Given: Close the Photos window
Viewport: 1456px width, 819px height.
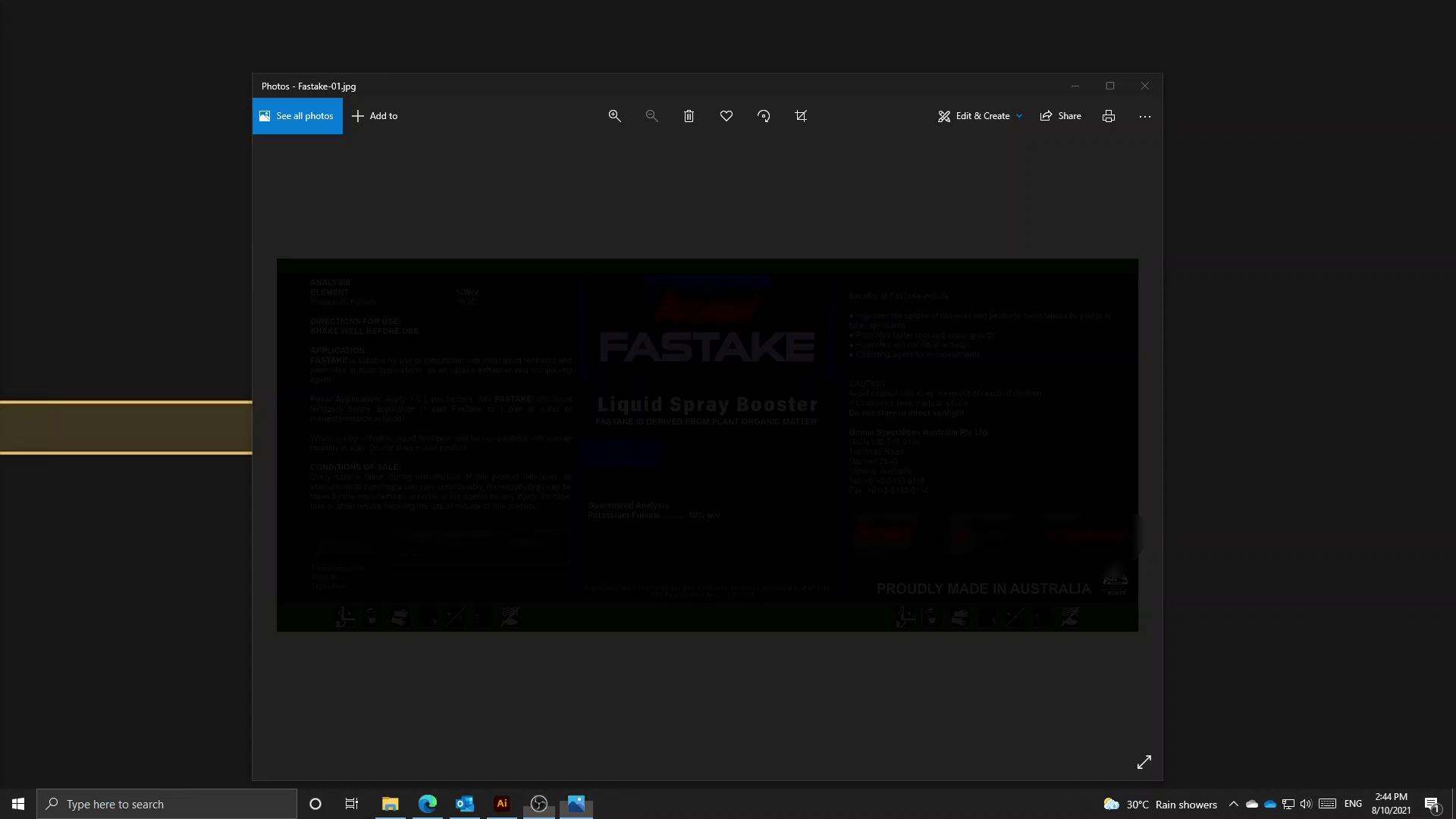Looking at the screenshot, I should click(x=1144, y=86).
